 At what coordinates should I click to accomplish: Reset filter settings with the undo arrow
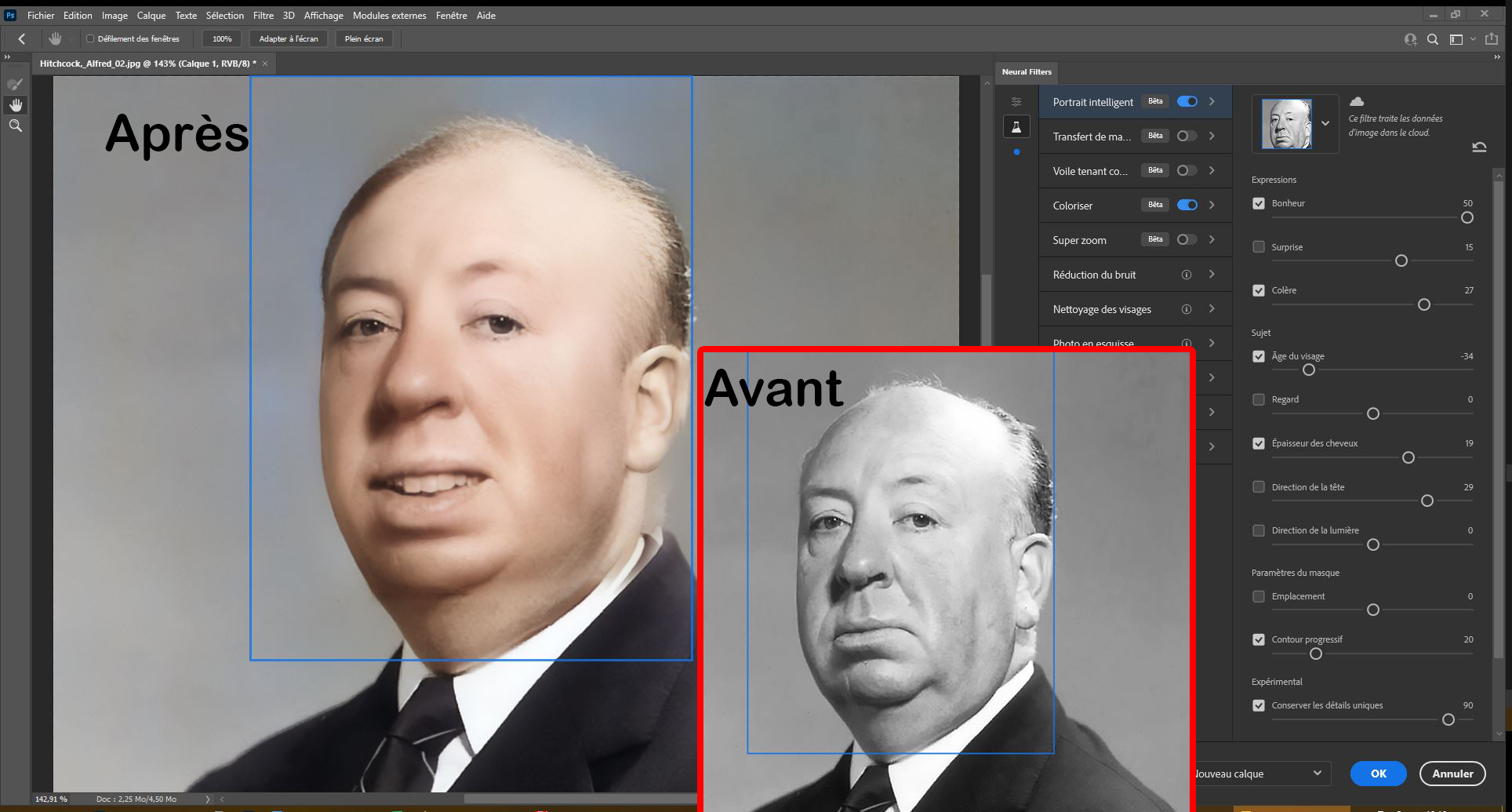1479,147
